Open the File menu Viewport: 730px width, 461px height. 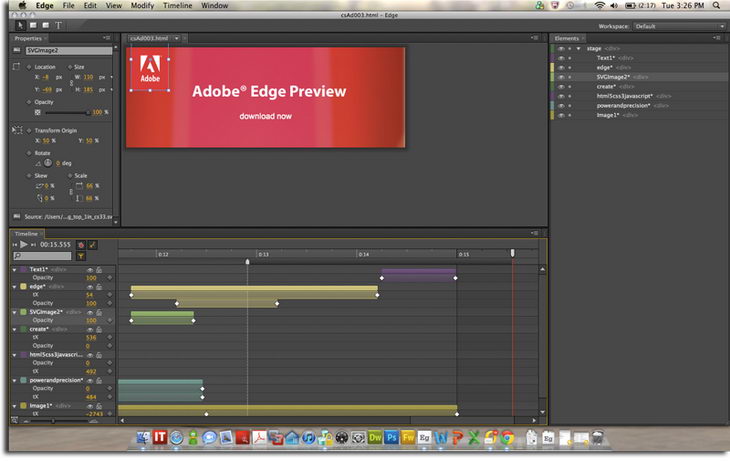tap(68, 6)
